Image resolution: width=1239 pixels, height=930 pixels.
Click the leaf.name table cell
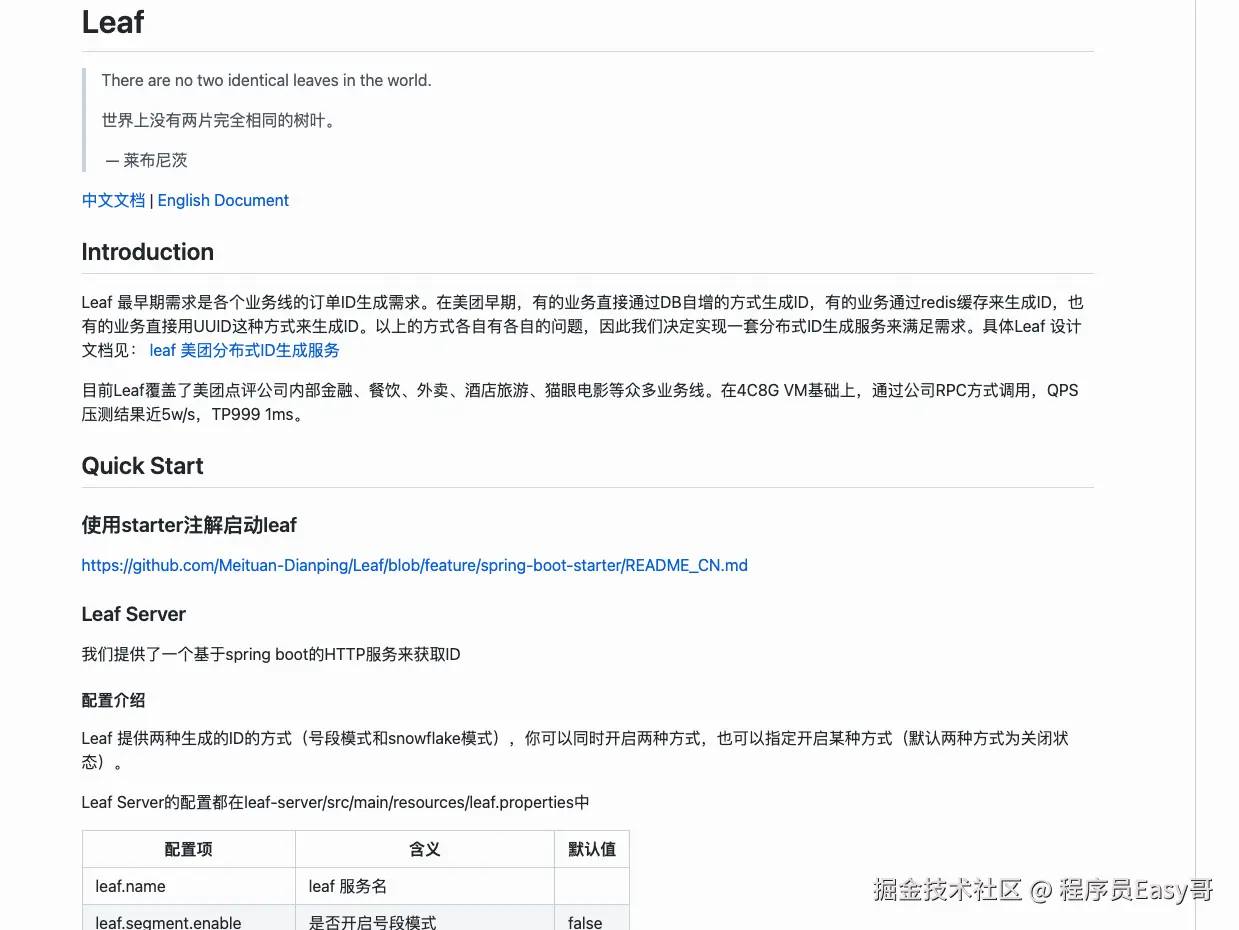(x=189, y=886)
